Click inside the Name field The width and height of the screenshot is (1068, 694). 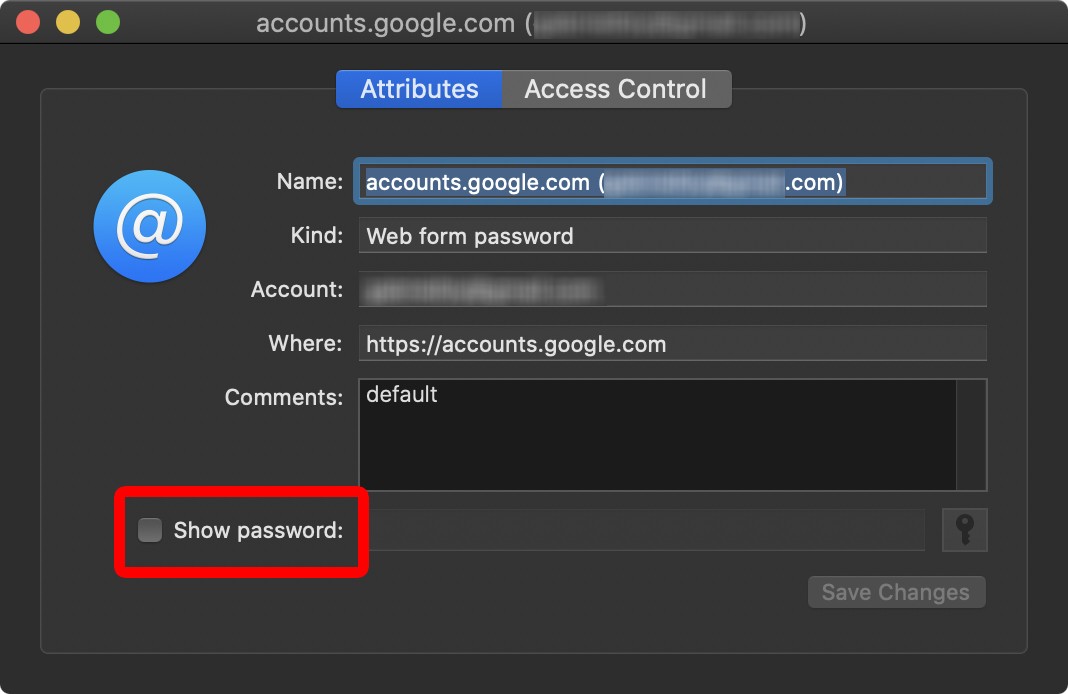click(x=670, y=182)
